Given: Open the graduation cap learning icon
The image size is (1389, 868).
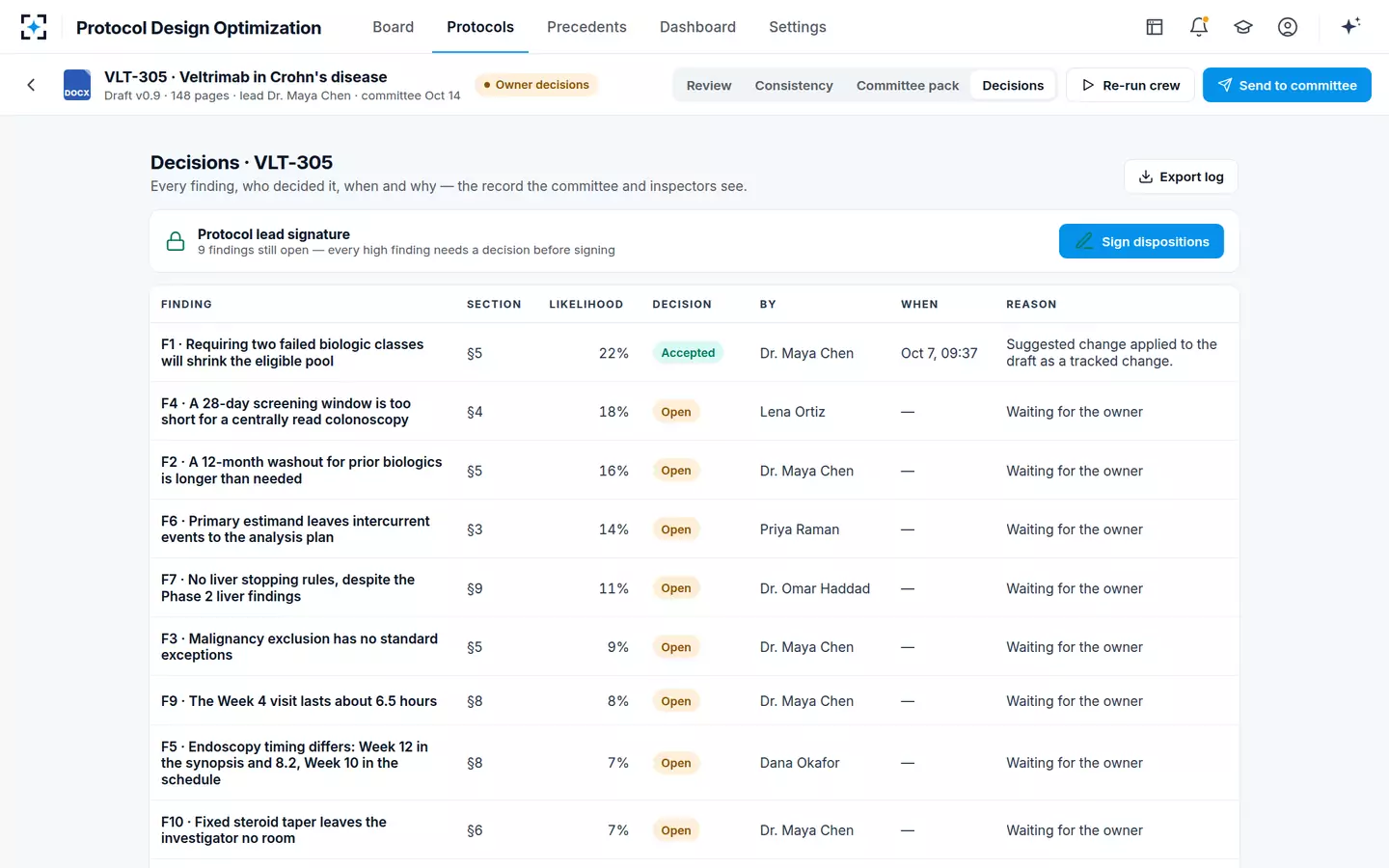Looking at the screenshot, I should tap(1243, 27).
